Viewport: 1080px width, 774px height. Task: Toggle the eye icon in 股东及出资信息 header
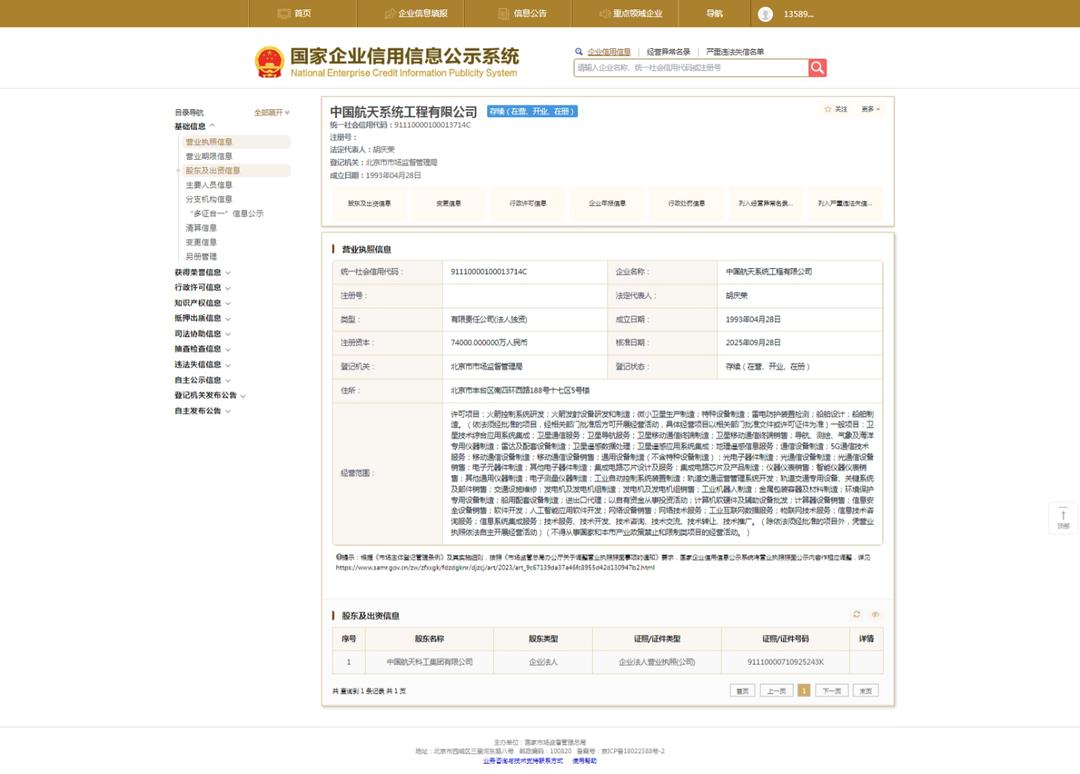click(x=875, y=614)
